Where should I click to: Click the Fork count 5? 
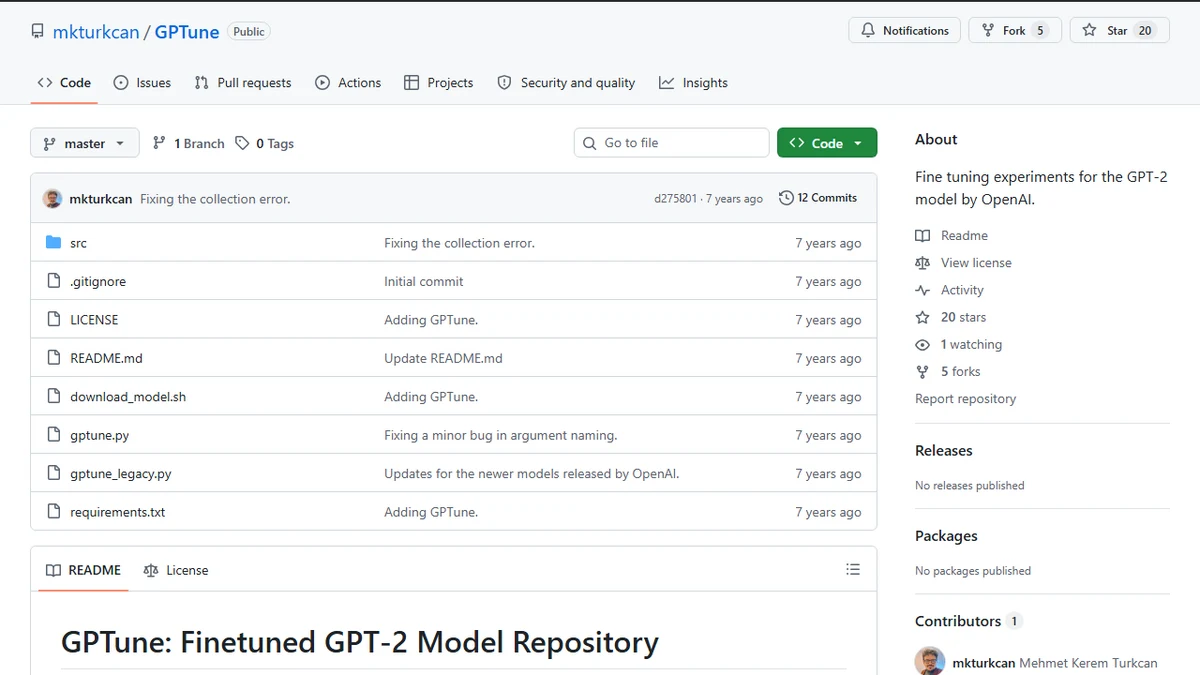coord(1040,31)
